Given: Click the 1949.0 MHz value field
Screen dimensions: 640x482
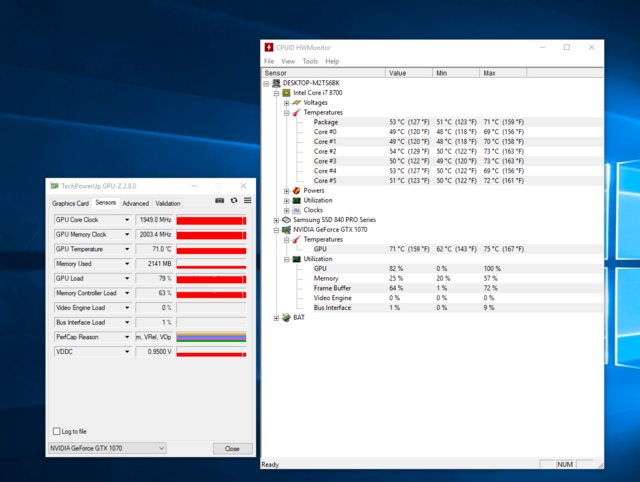Looking at the screenshot, I should [x=155, y=220].
